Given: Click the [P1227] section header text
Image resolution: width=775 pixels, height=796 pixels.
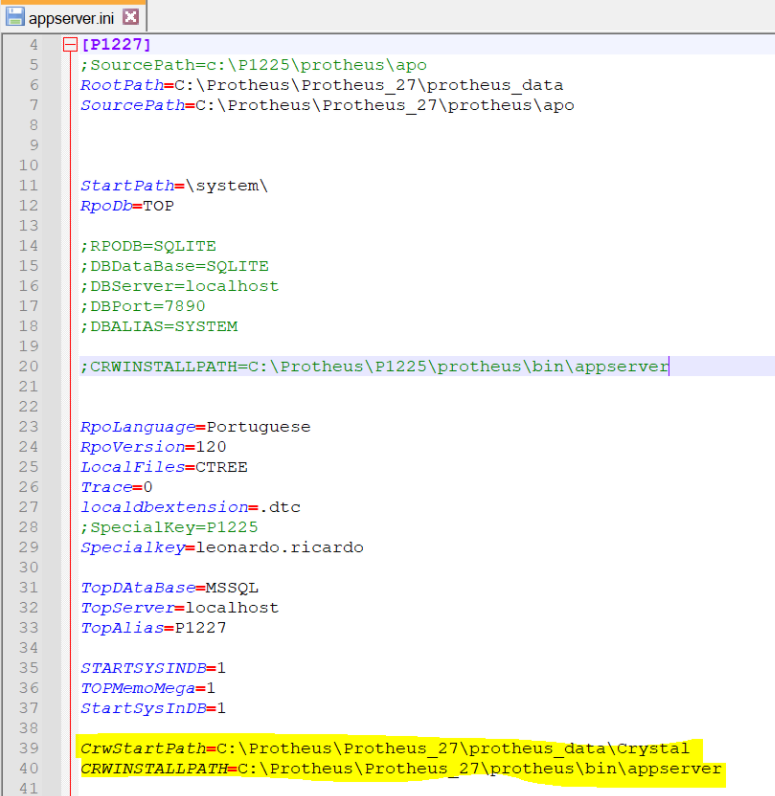Looking at the screenshot, I should tap(116, 45).
